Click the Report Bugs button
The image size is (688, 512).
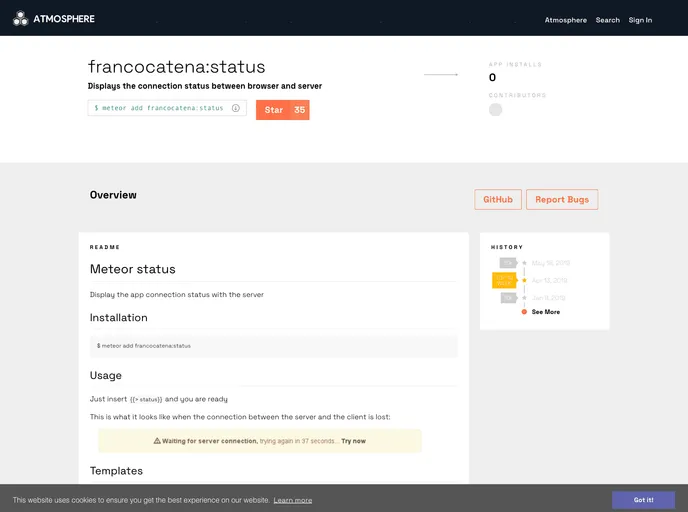(x=562, y=200)
